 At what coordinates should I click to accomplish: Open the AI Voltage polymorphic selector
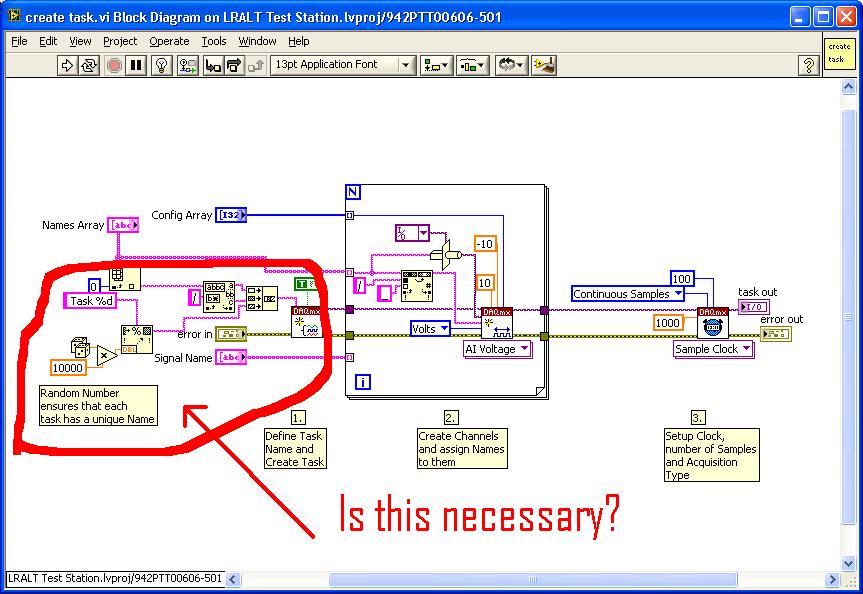498,349
